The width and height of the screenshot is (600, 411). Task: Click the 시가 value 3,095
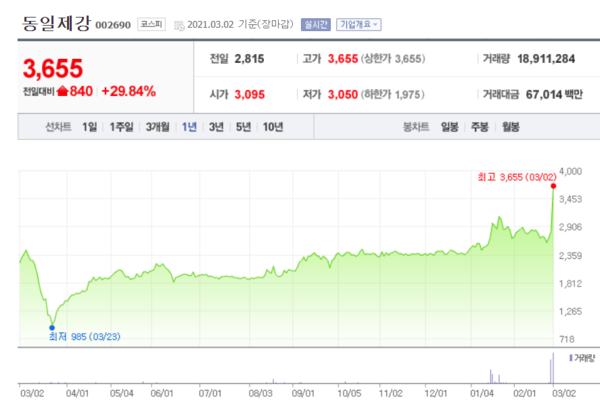(x=249, y=95)
